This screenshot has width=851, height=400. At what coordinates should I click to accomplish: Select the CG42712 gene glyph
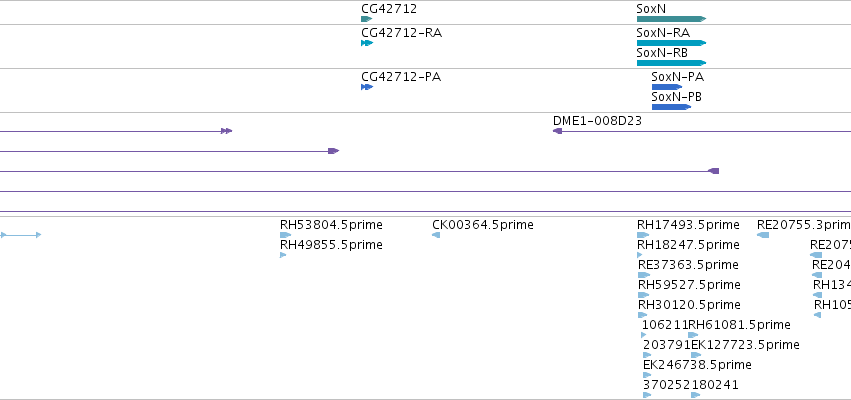coord(366,19)
